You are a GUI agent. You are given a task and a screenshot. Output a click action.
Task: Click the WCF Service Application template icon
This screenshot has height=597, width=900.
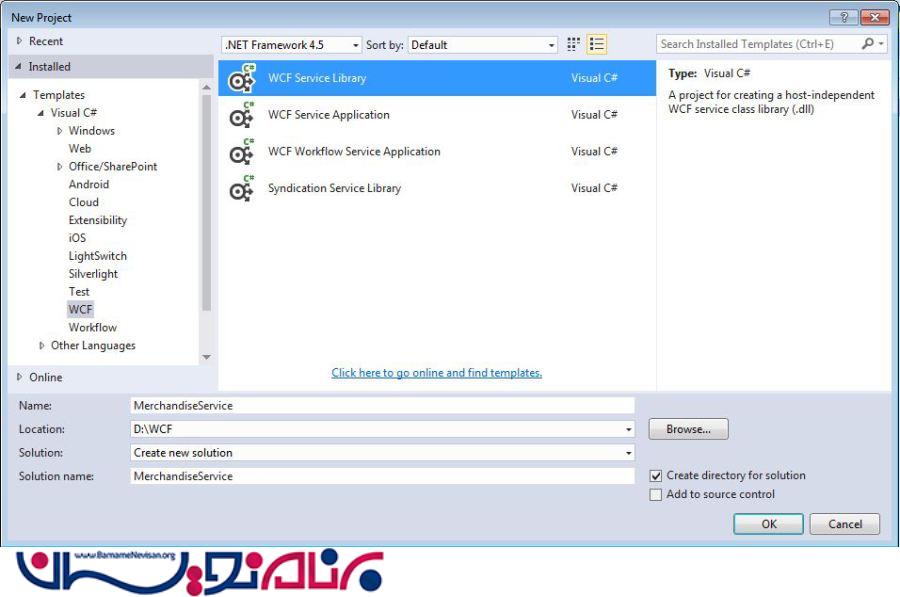point(241,115)
